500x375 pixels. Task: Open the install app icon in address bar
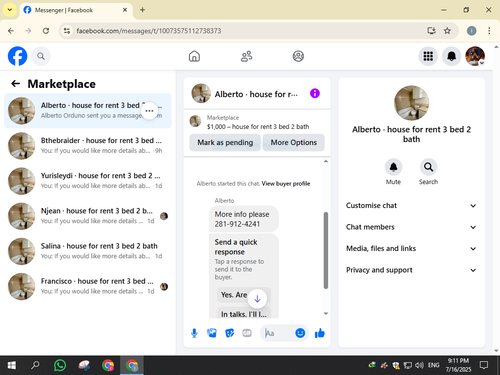coord(431,31)
